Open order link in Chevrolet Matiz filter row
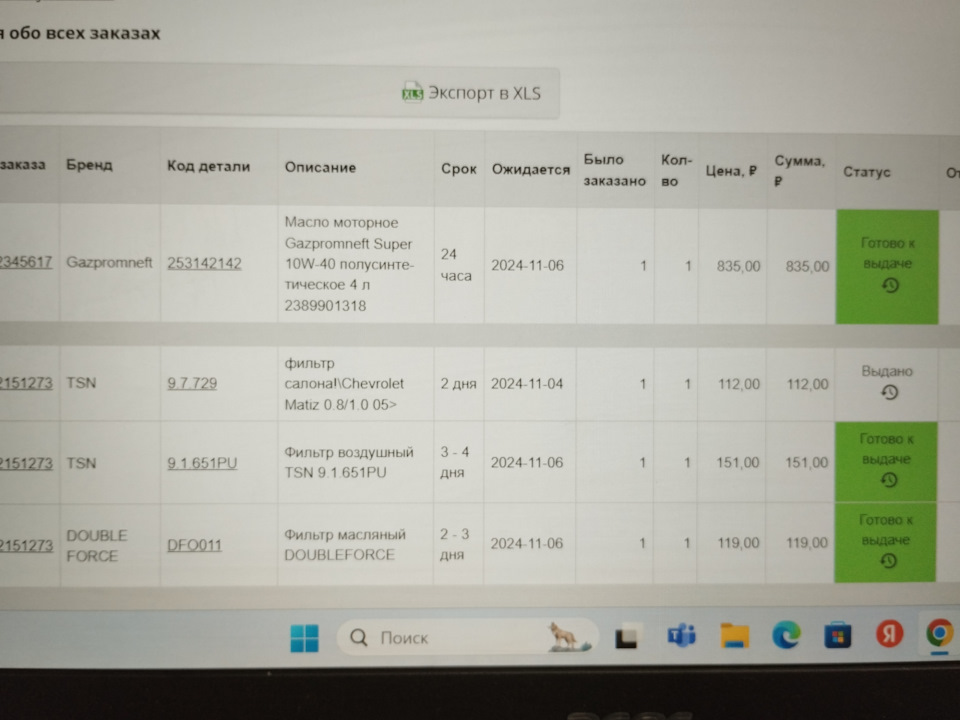 coord(26,383)
